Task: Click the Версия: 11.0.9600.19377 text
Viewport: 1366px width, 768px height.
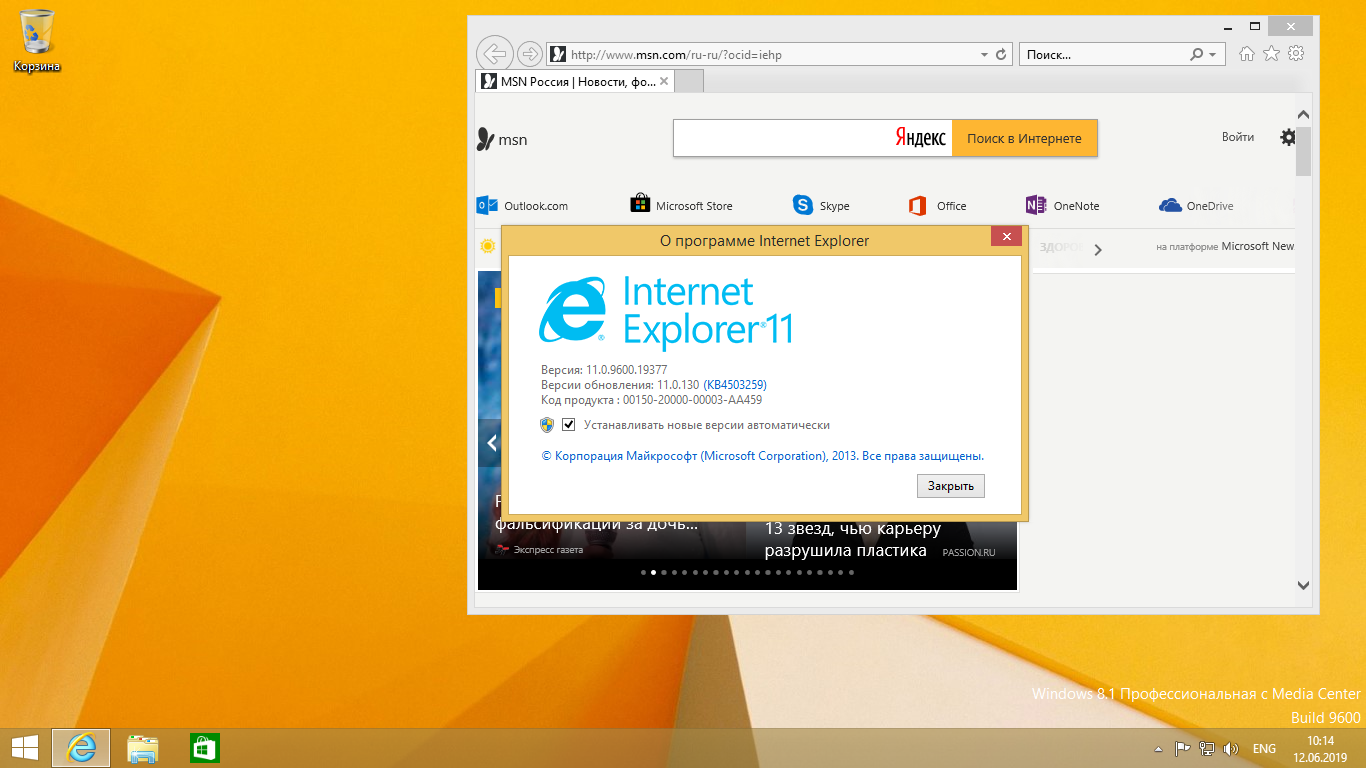Action: click(604, 370)
